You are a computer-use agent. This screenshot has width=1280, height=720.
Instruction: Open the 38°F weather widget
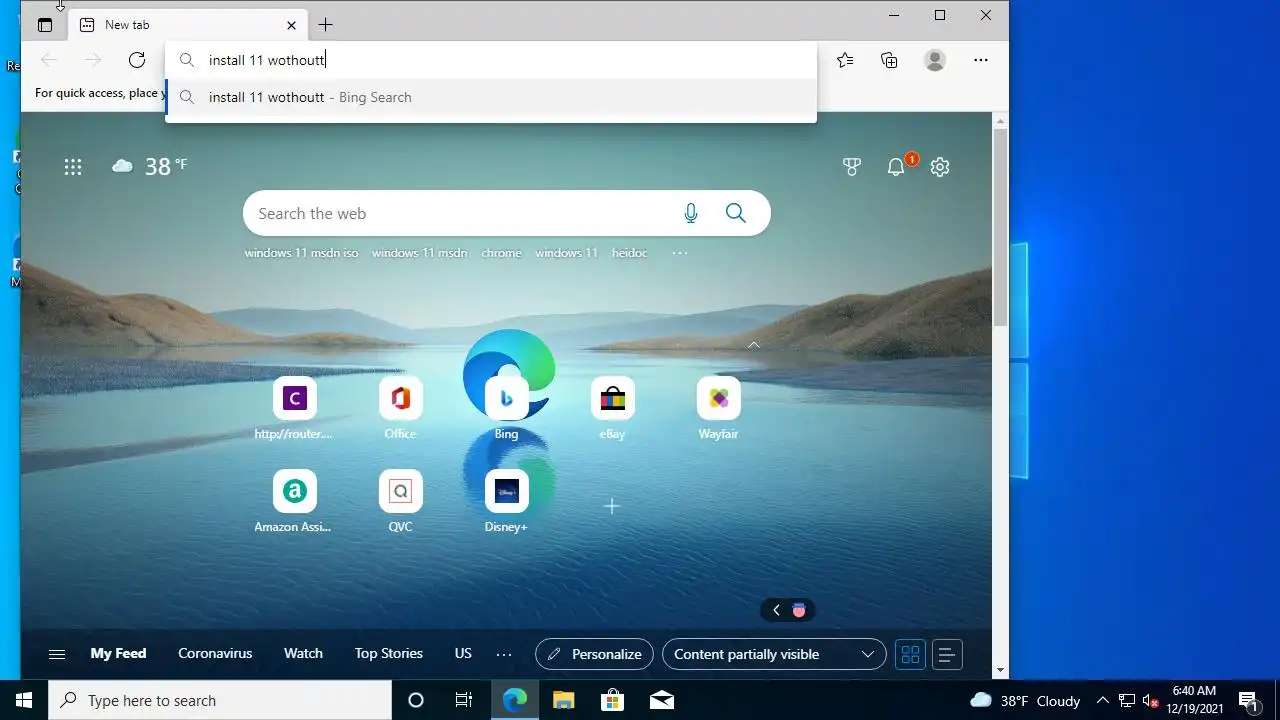(x=150, y=166)
